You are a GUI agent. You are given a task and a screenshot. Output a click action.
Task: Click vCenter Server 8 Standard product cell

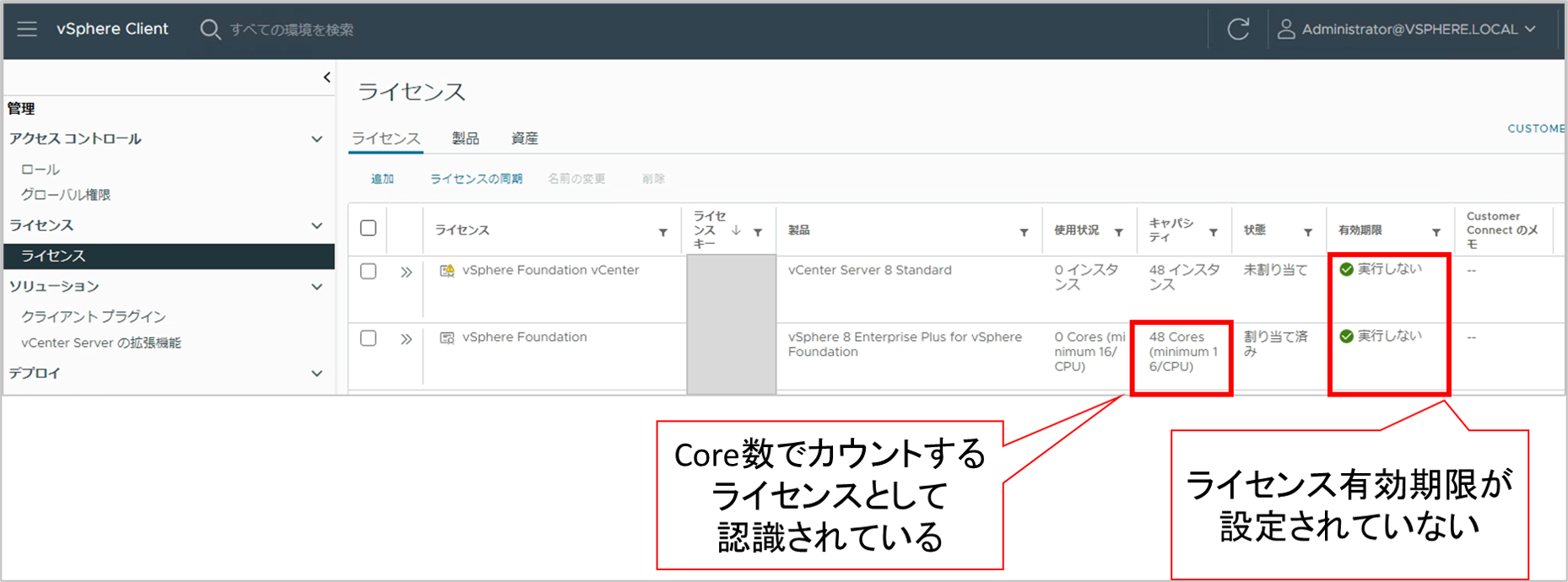click(x=869, y=270)
